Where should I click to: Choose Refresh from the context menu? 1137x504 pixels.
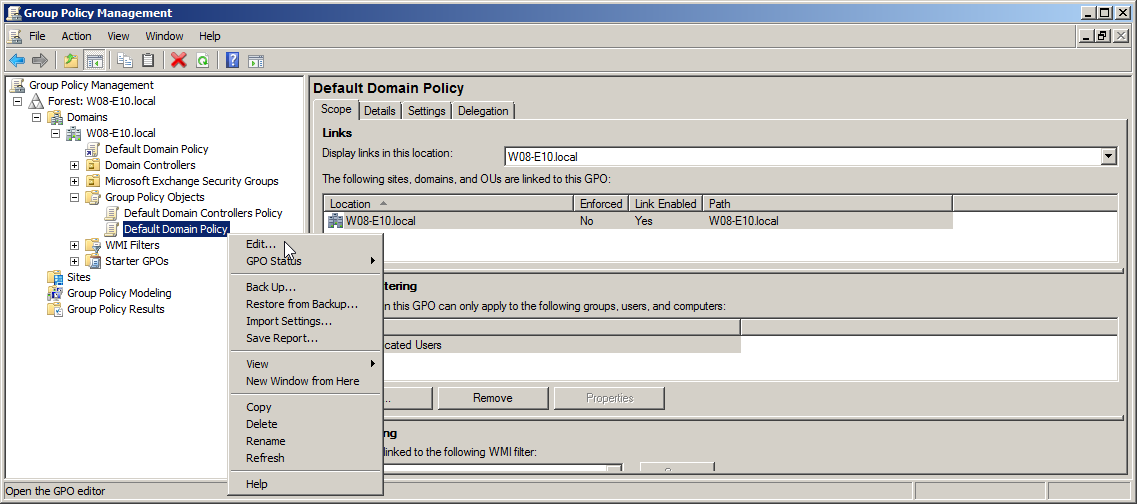[x=305, y=458]
